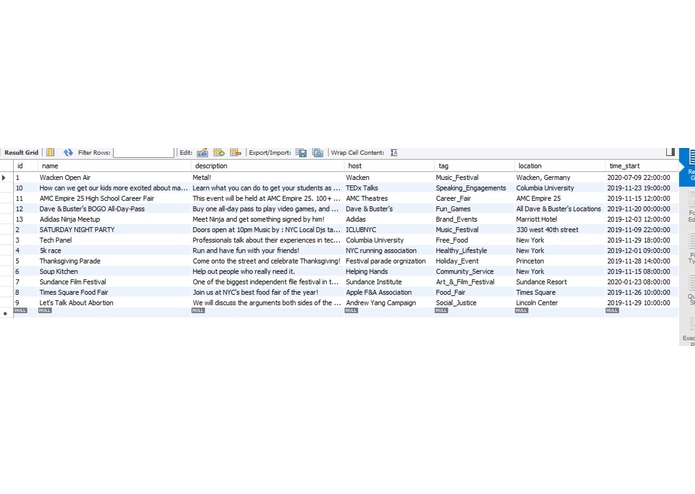Screen dimensions: 695x494
Task: Select the 'How can we get our kids' cell
Action: click(x=113, y=188)
